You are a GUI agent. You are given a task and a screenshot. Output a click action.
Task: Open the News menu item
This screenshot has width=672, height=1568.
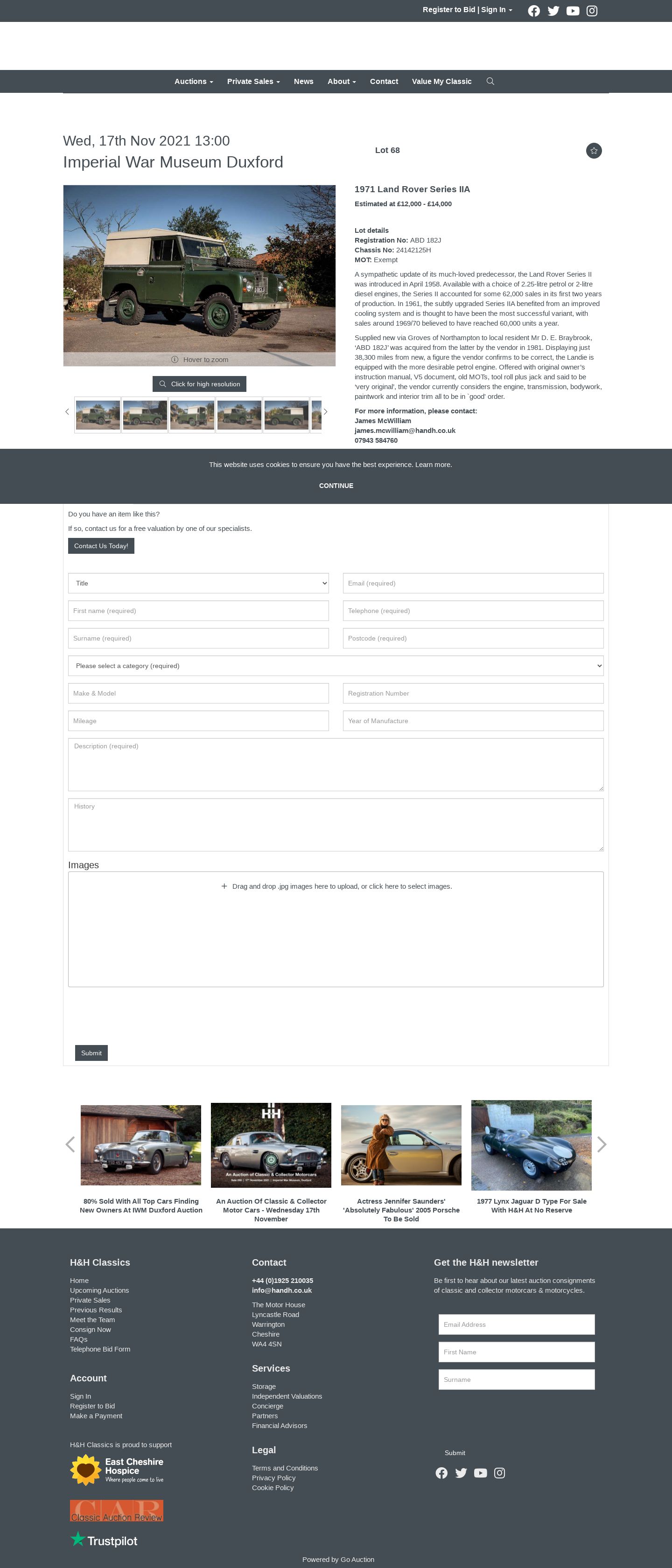point(304,82)
